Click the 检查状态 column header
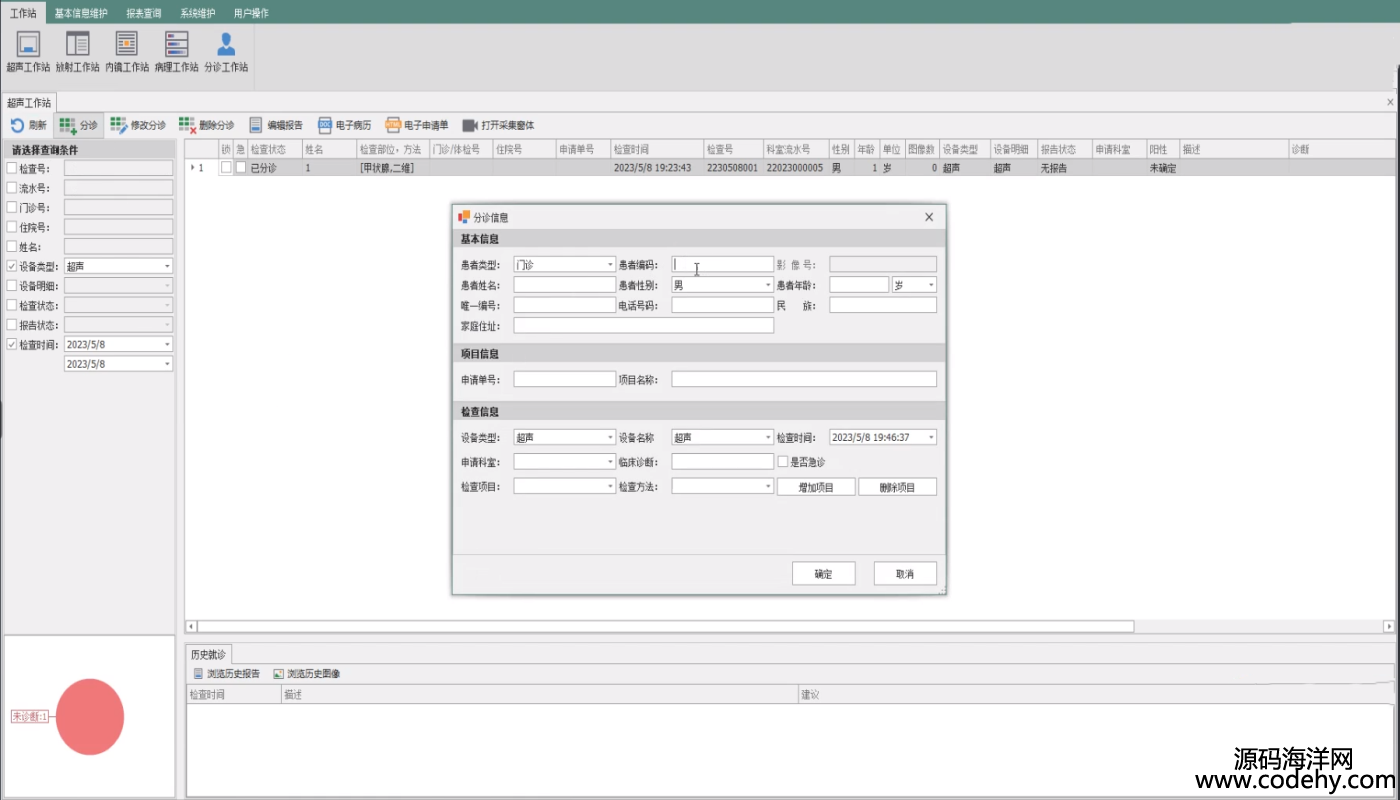Viewport: 1400px width, 800px height. pos(275,149)
